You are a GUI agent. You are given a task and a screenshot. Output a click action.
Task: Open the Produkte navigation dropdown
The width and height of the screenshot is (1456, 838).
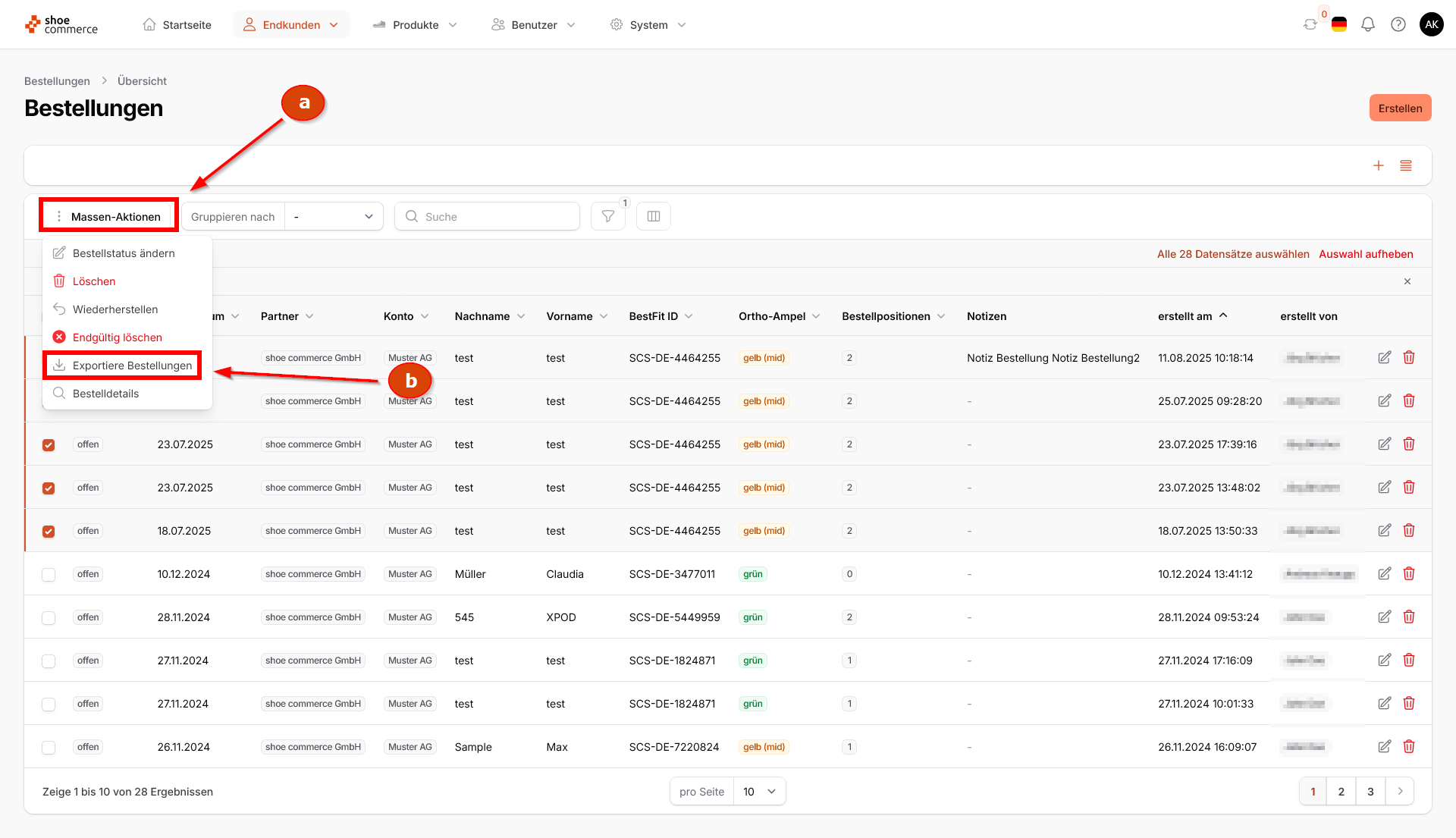(416, 24)
